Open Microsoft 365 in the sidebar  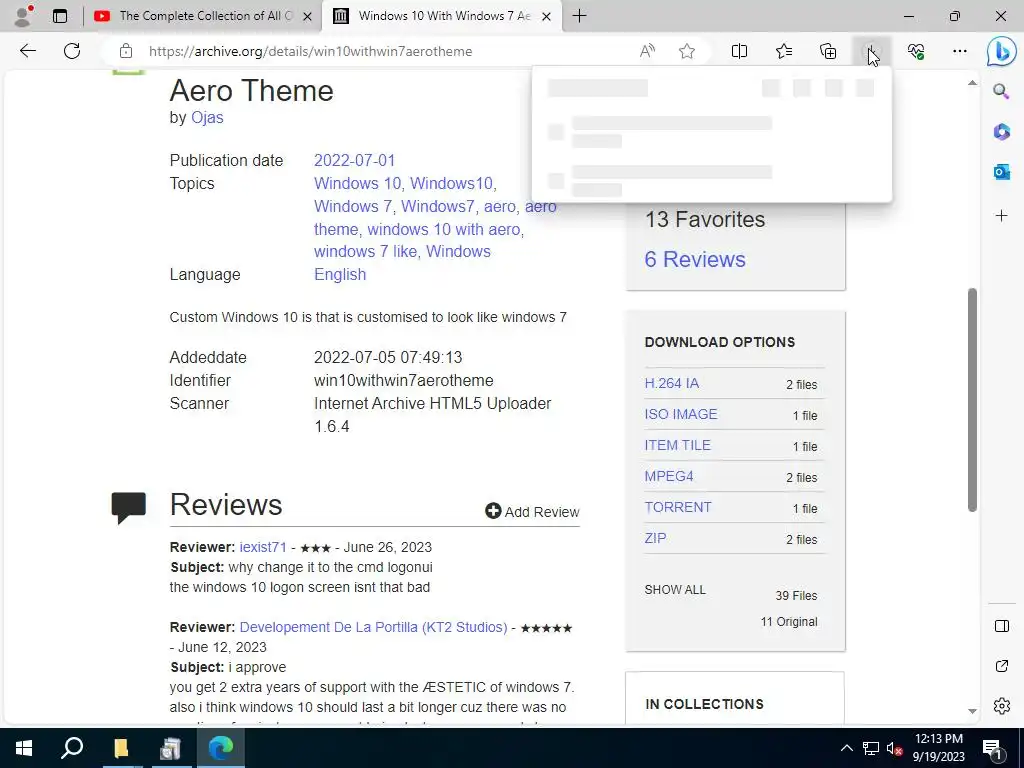(x=1001, y=131)
